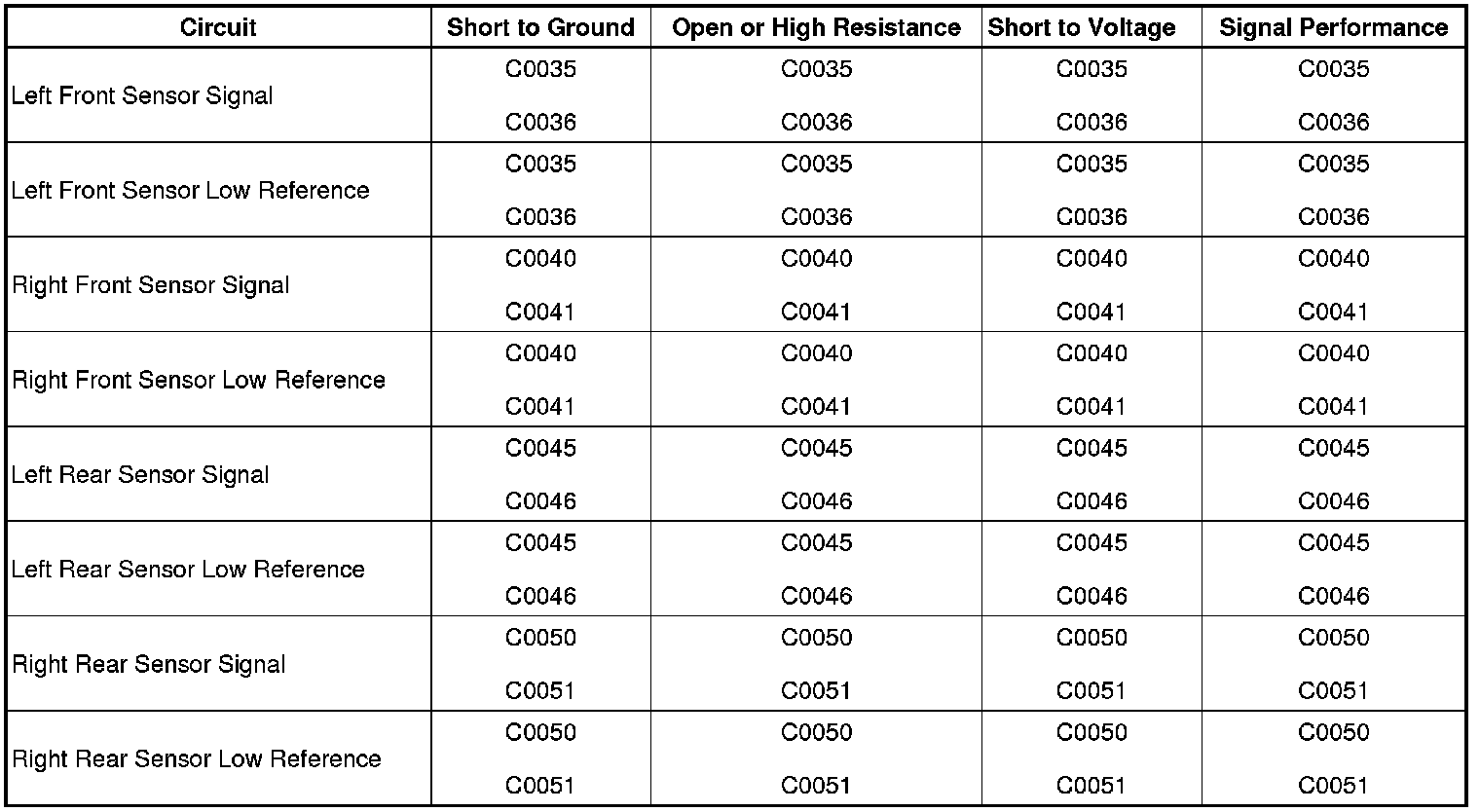Screen dimensions: 1480x812
Task: Select "Right Rear Sensor Low Reference" row label
Action: click(197, 759)
